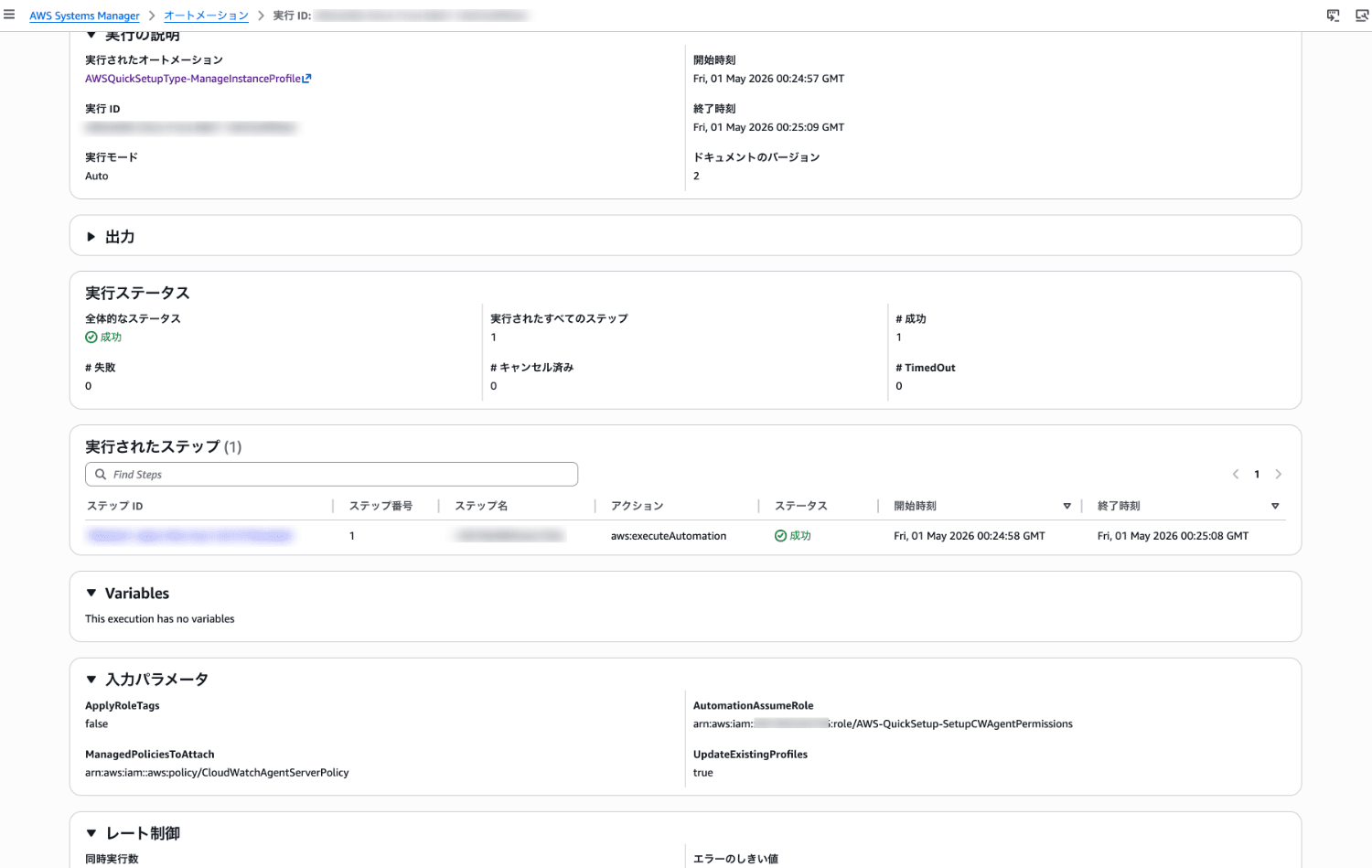Click the magnifier icon in Find Steps
This screenshot has height=868, width=1372.
pos(101,475)
